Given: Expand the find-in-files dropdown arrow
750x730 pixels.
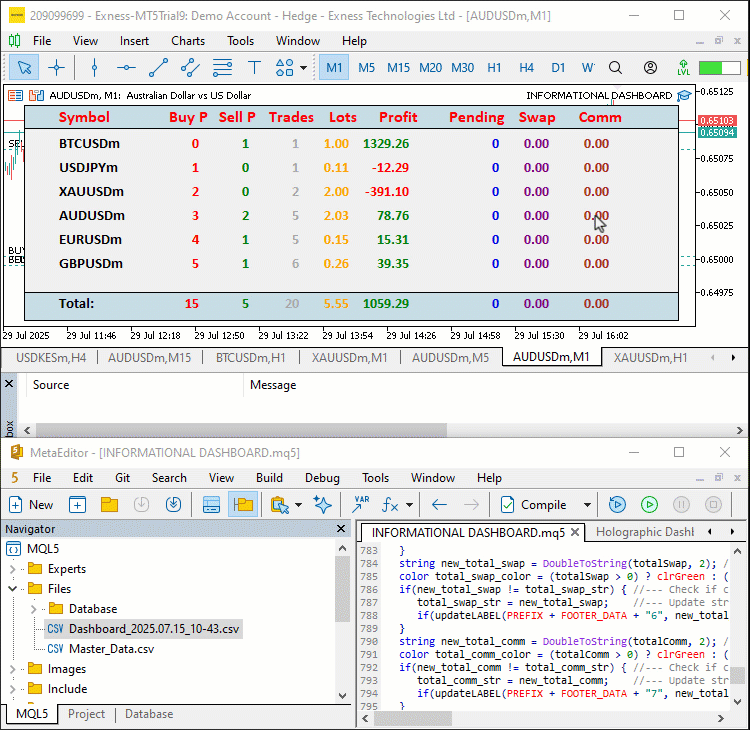Looking at the screenshot, I should 298,504.
